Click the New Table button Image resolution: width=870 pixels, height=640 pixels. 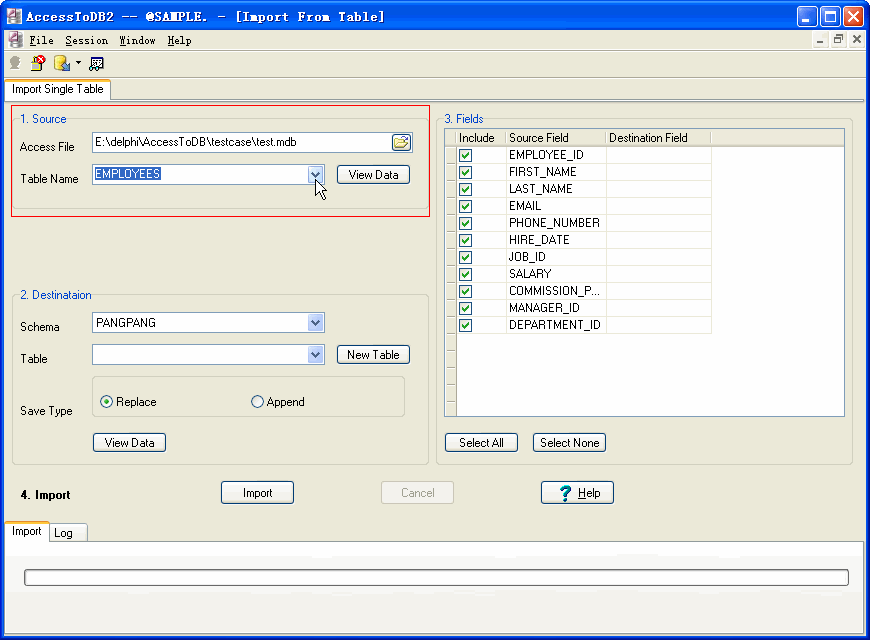[373, 355]
